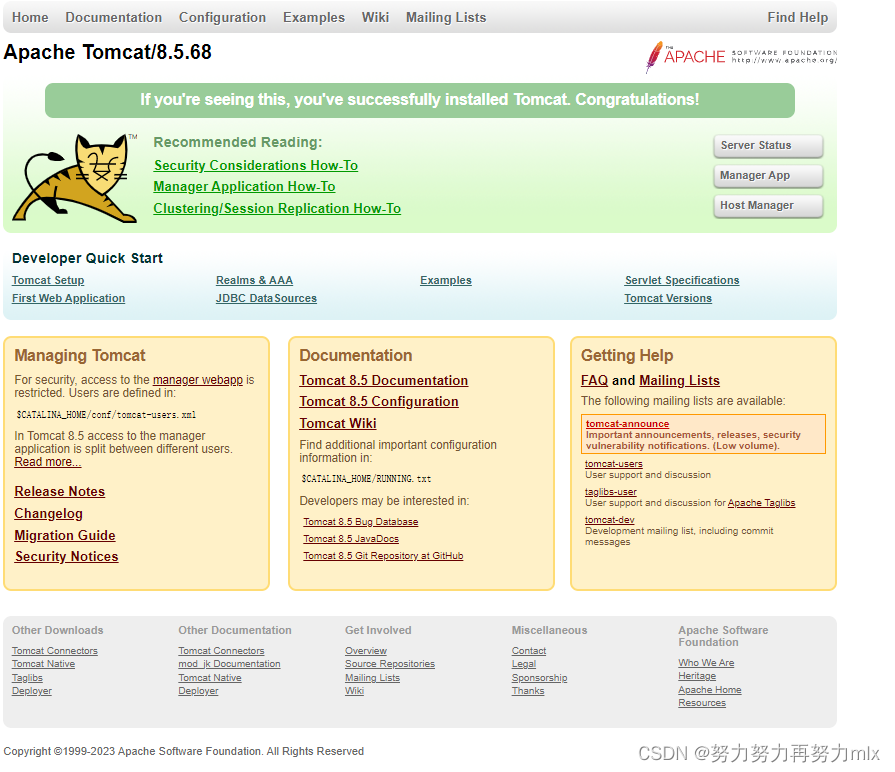Open the Changelog link
This screenshot has width=895, height=772.
(49, 514)
